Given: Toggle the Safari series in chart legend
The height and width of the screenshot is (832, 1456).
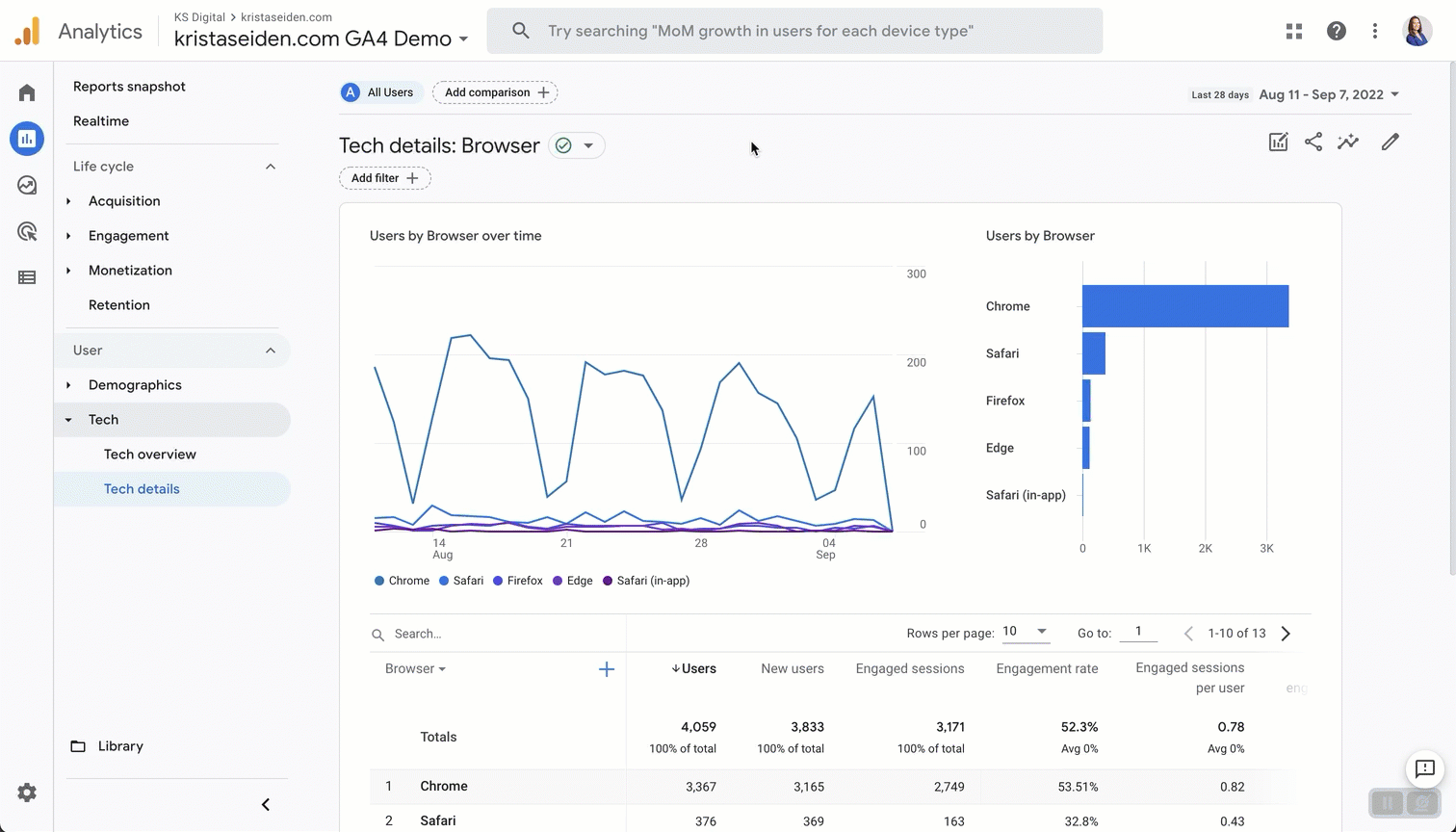Looking at the screenshot, I should click(461, 581).
